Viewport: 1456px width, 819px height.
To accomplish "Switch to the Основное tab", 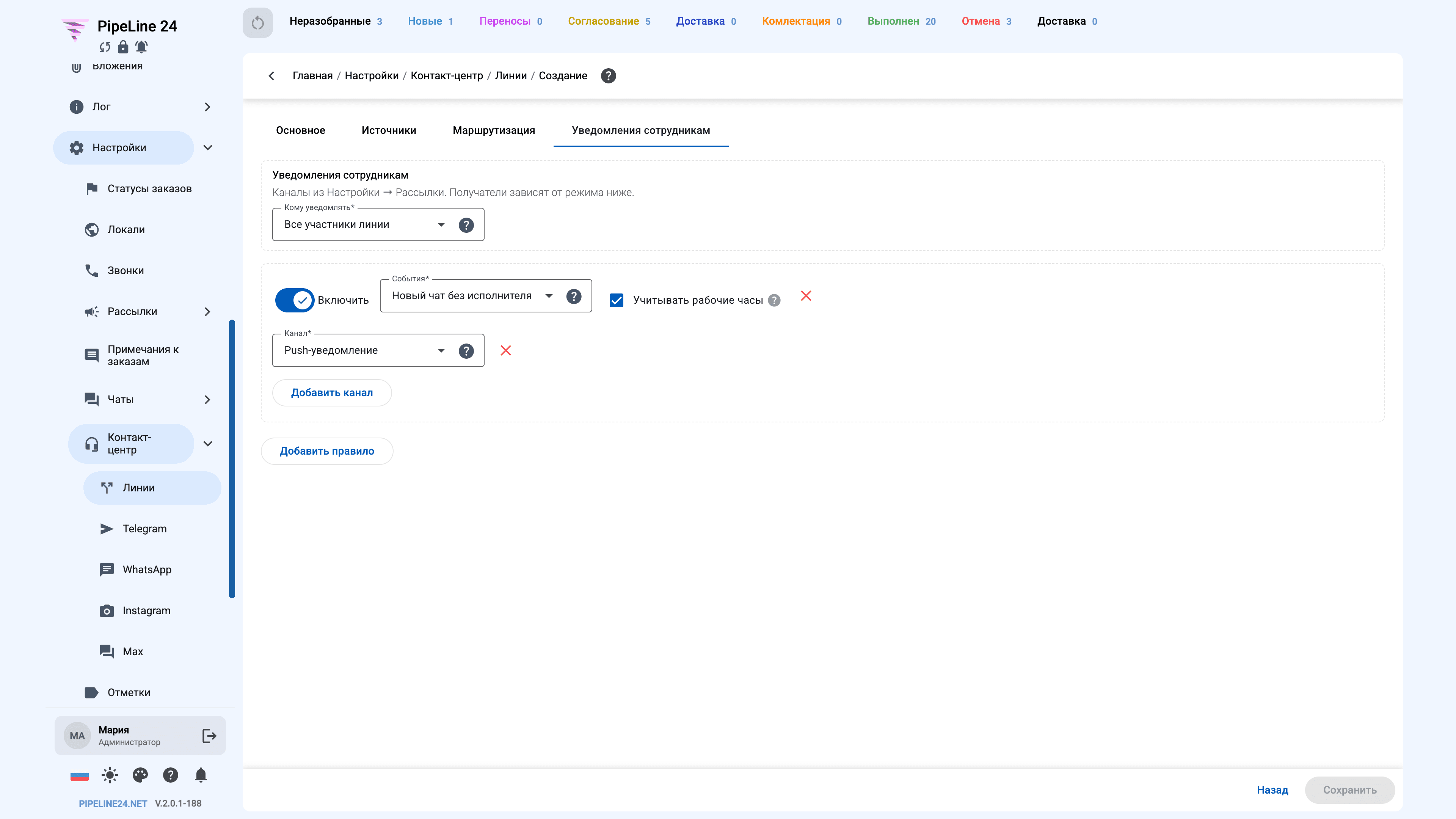I will [x=301, y=130].
